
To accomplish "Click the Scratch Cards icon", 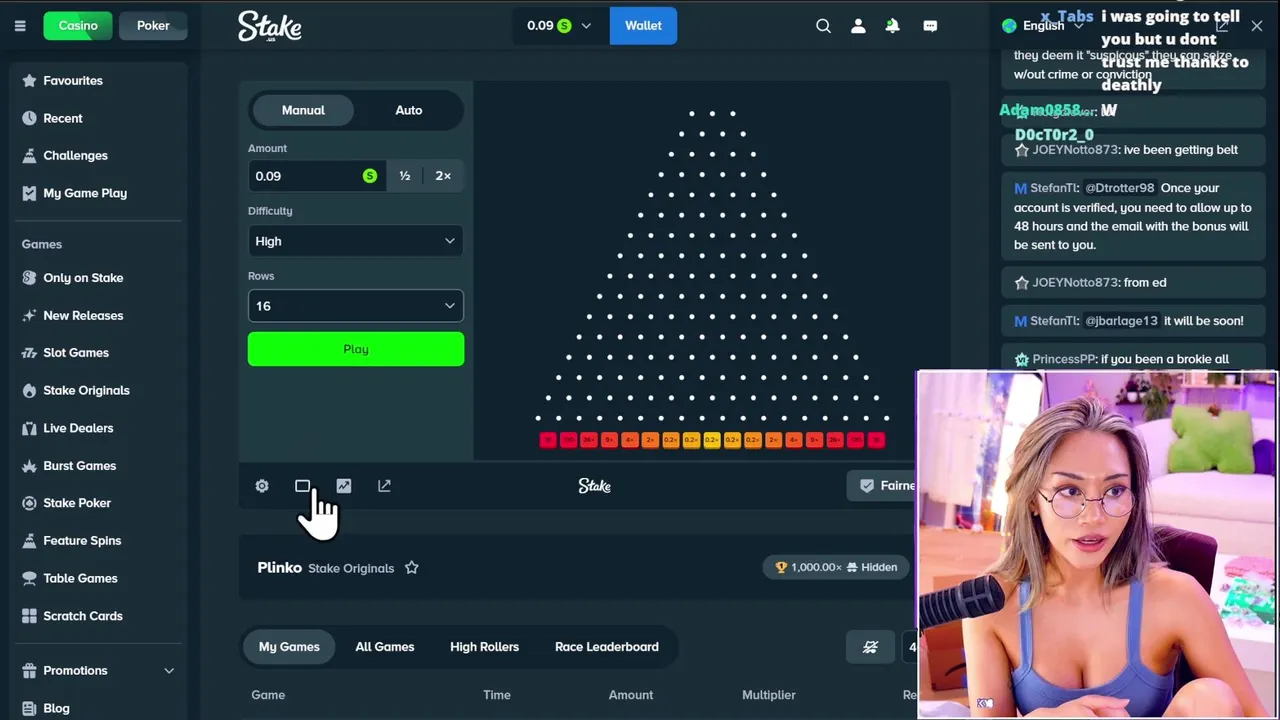I will 29,616.
